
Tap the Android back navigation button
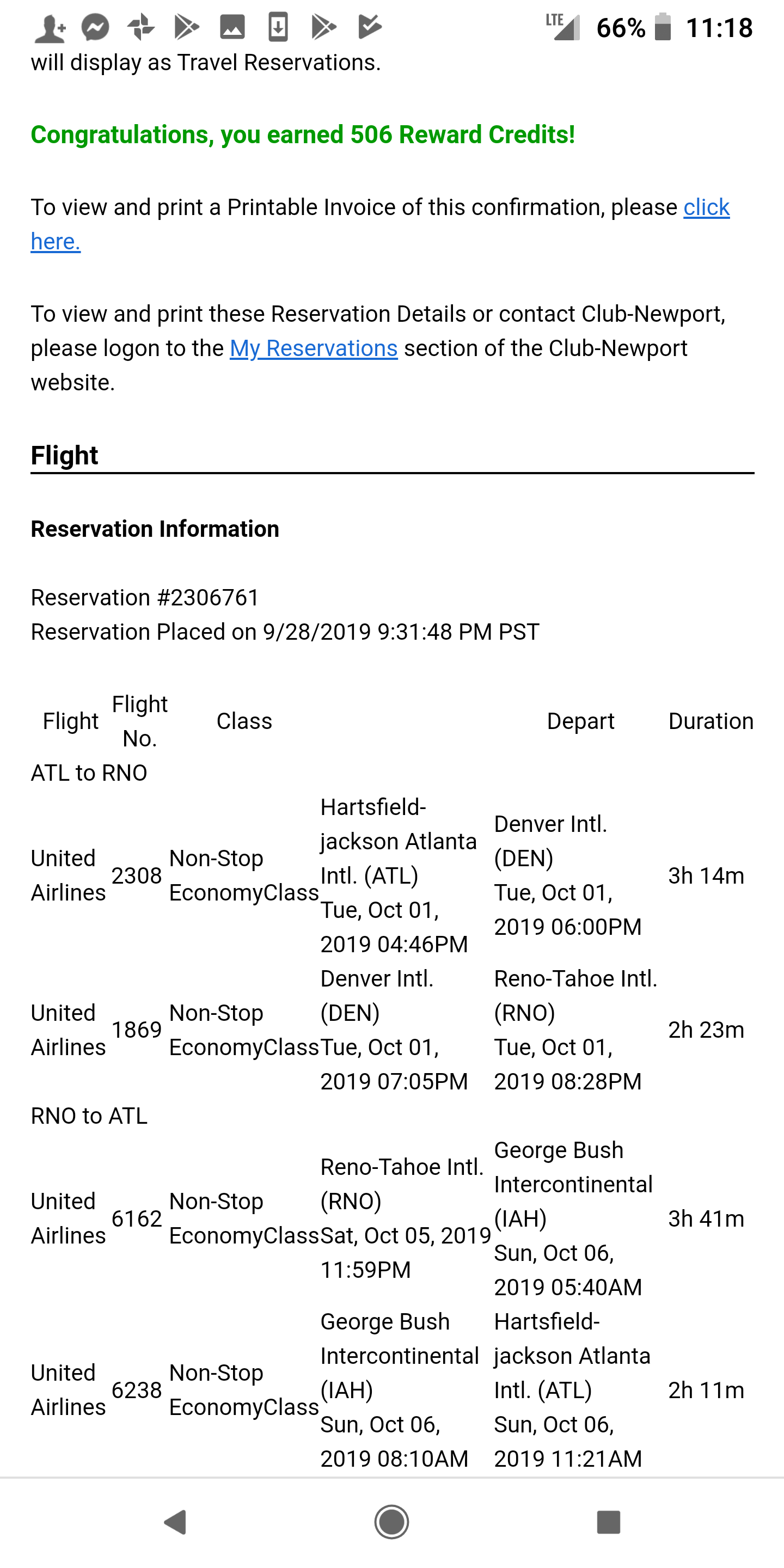click(x=175, y=1522)
